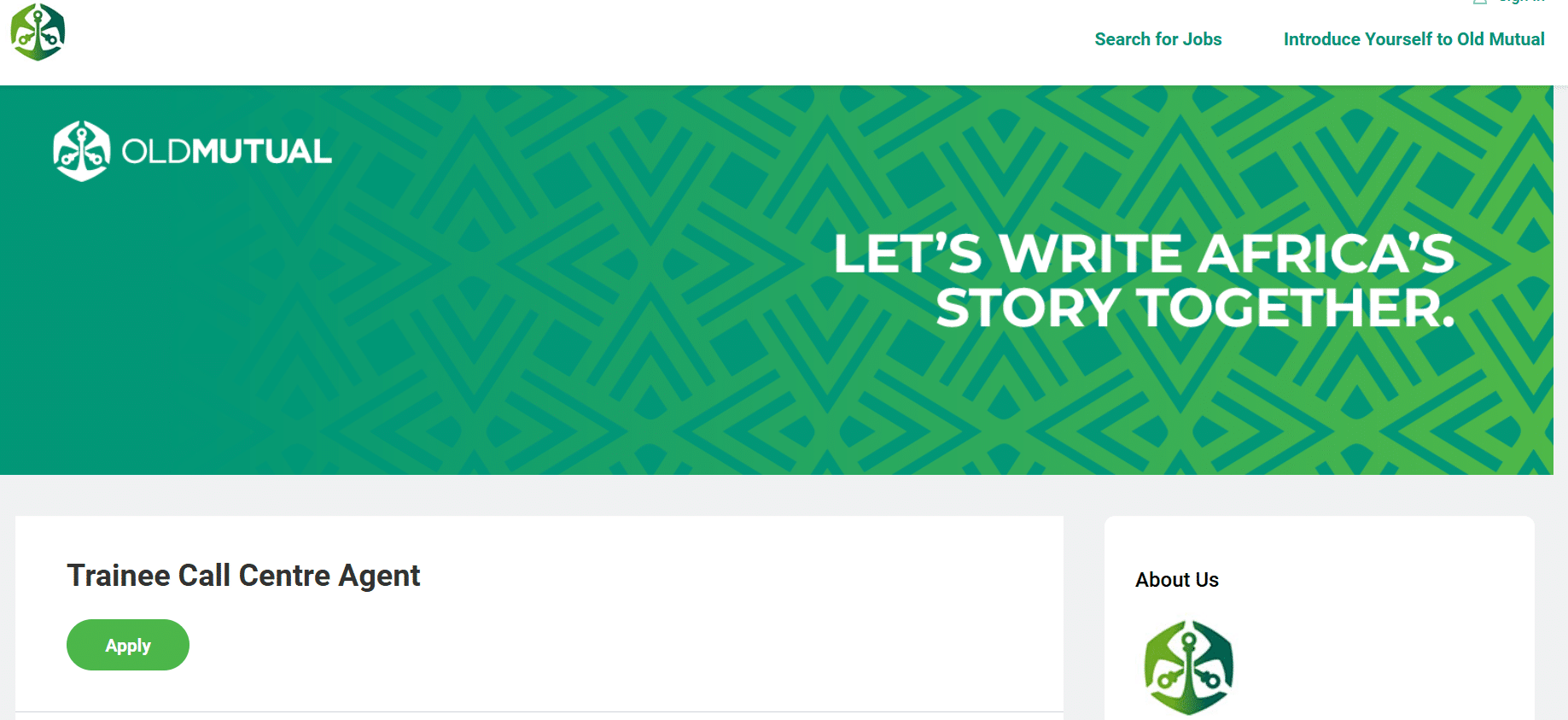Viewport: 1568px width, 720px height.
Task: Click the Old Mutual logo in the header
Action: tap(38, 32)
